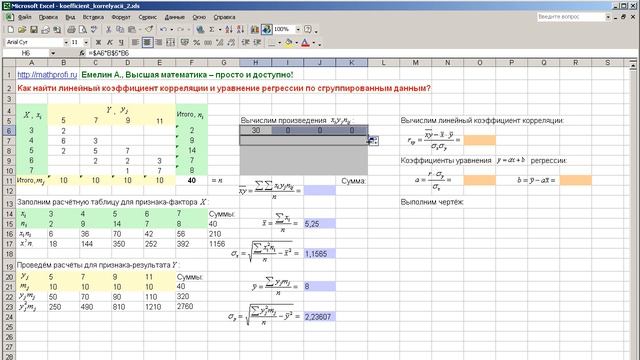Image resolution: width=640 pixels, height=360 pixels.
Task: Open the font name dropdown
Action: 66,42
